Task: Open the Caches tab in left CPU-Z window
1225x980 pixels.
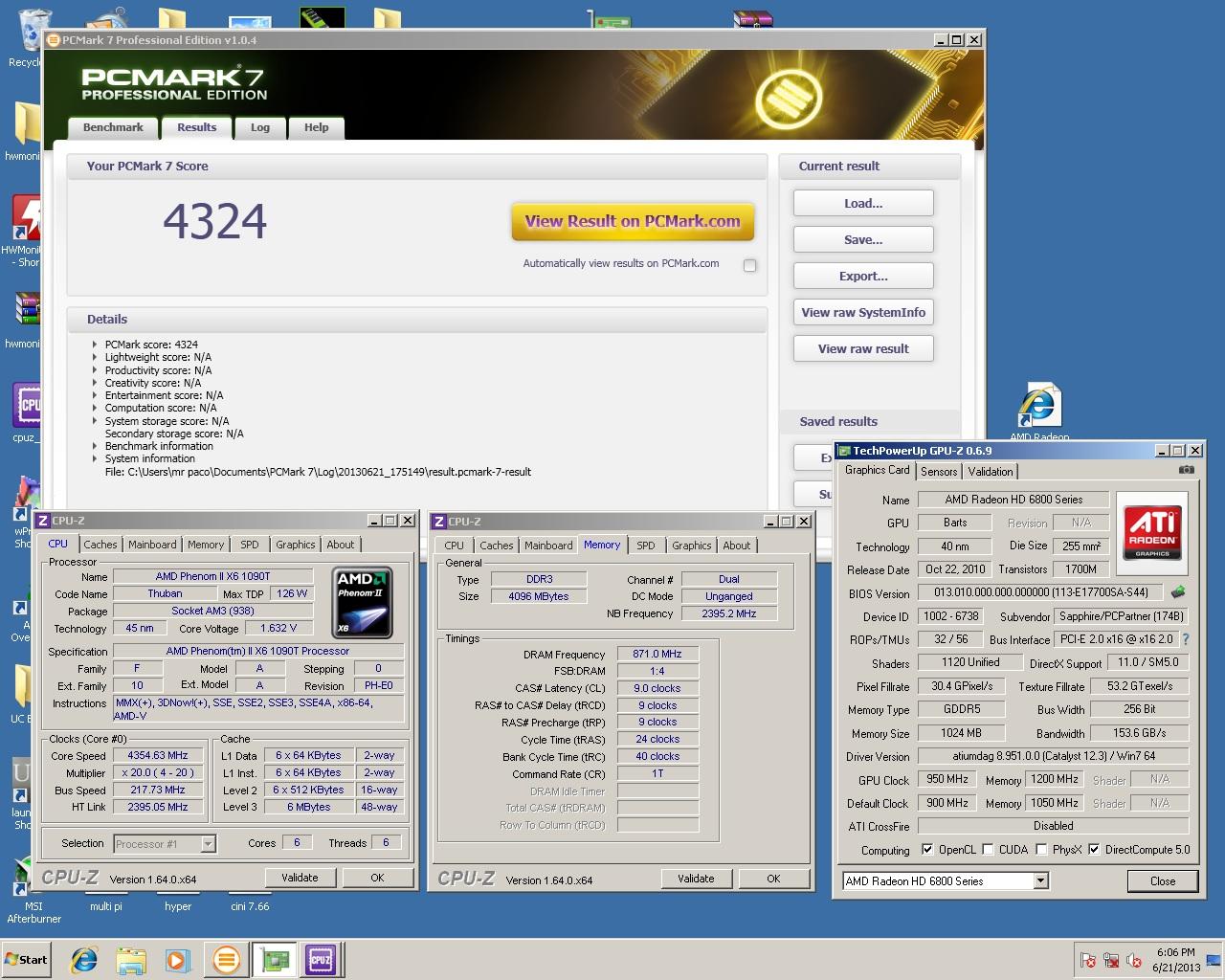Action: coord(100,545)
